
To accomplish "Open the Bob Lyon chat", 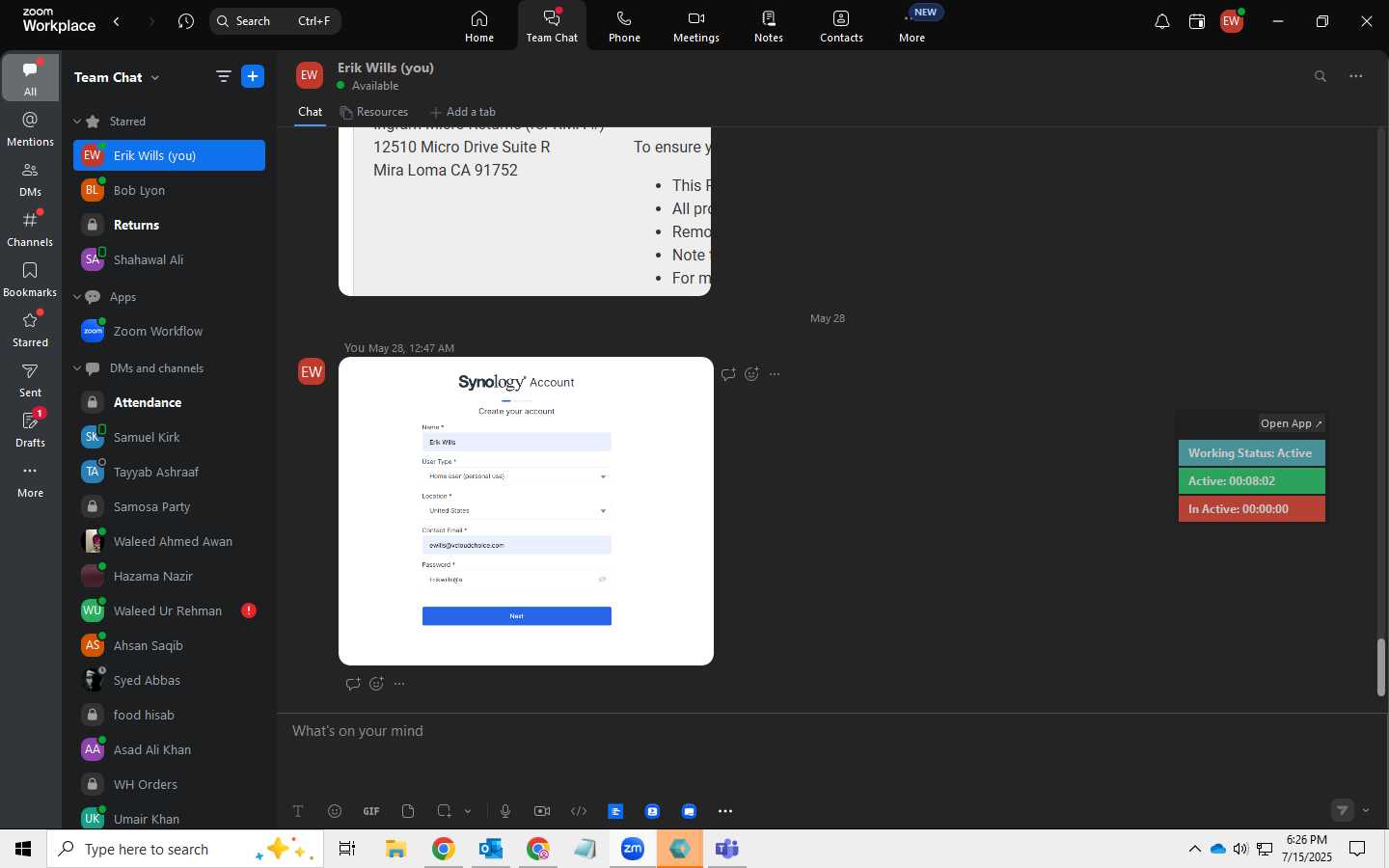I will tap(169, 190).
